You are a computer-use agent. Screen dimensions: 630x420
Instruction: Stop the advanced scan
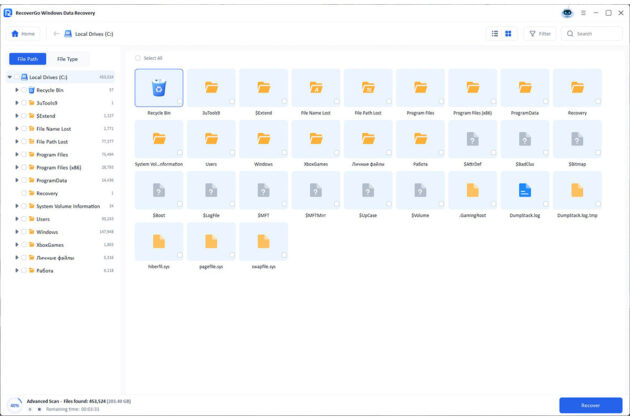(x=39, y=409)
